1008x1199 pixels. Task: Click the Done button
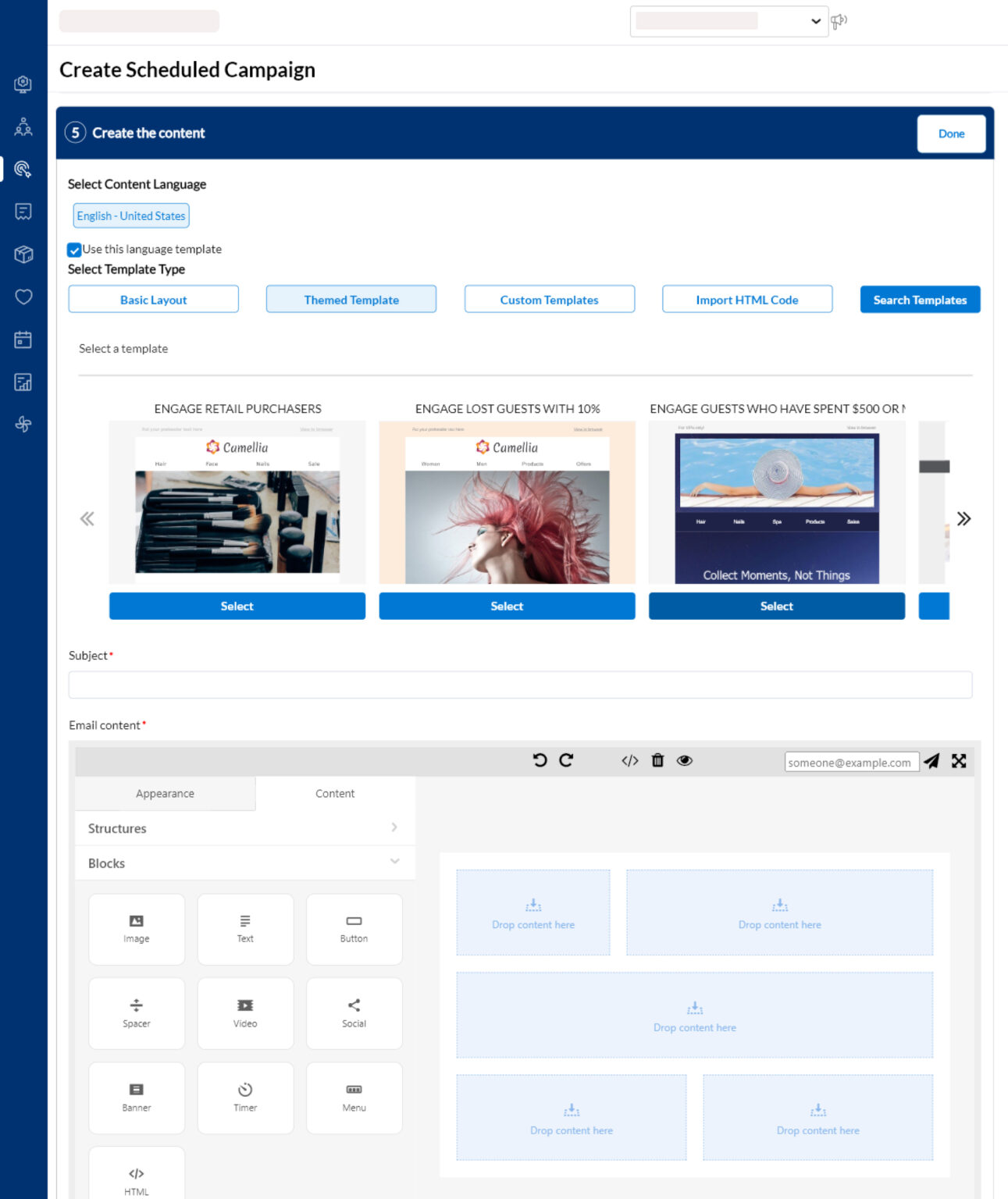point(951,133)
